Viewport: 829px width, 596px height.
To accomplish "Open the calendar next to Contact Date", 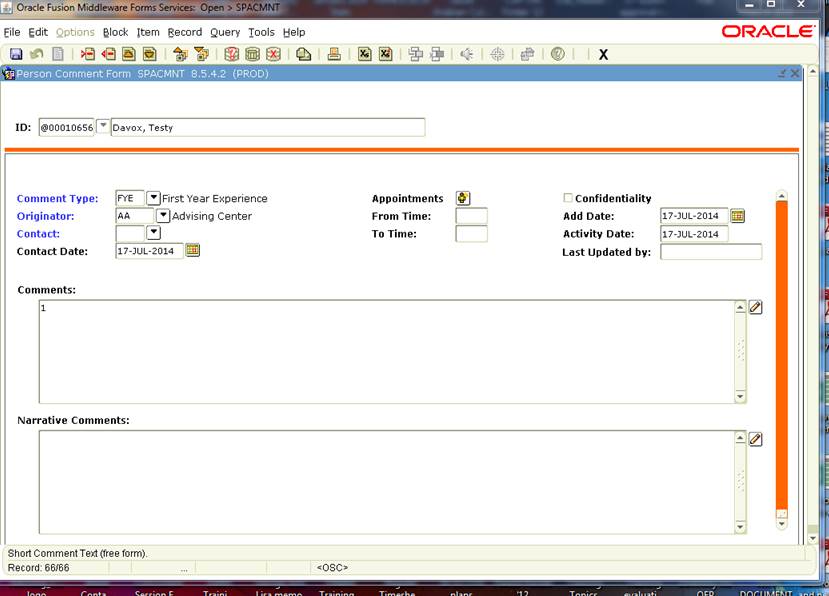I will click(x=193, y=250).
